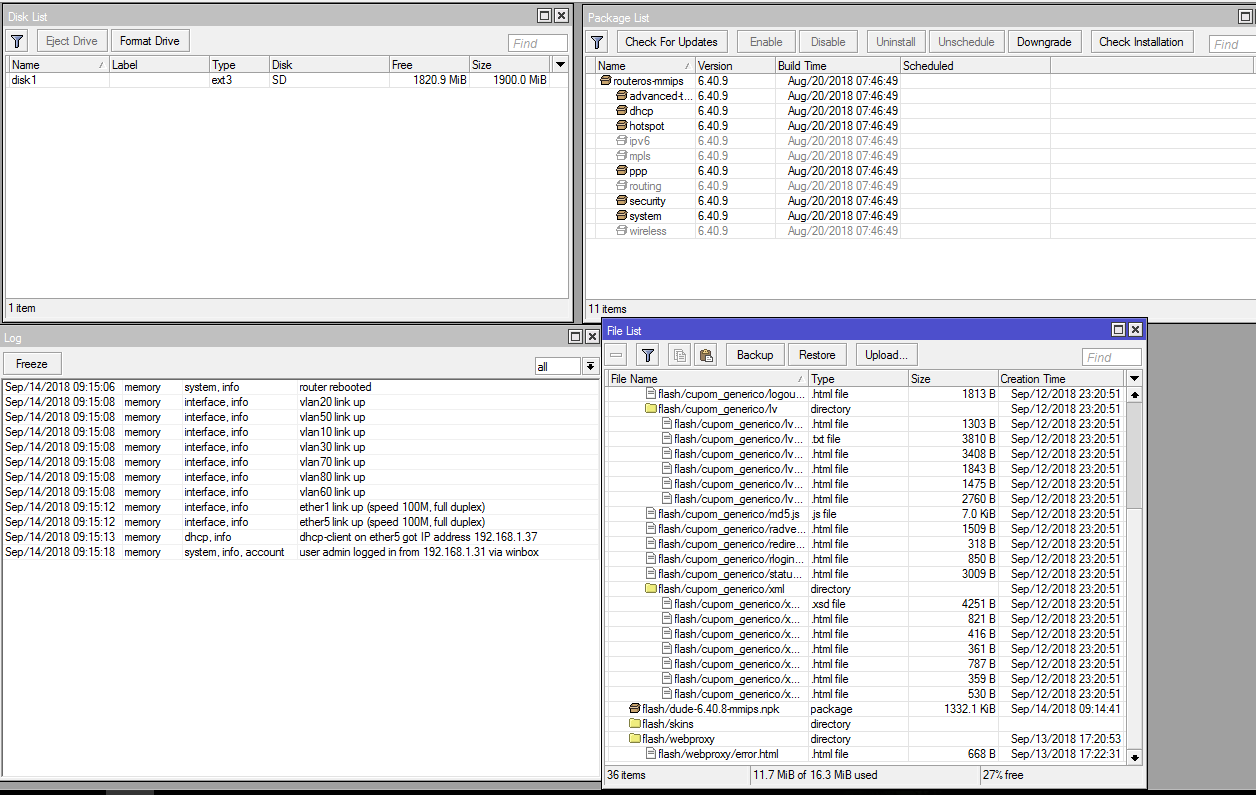Click the routeros-mmips package icon

(x=605, y=81)
